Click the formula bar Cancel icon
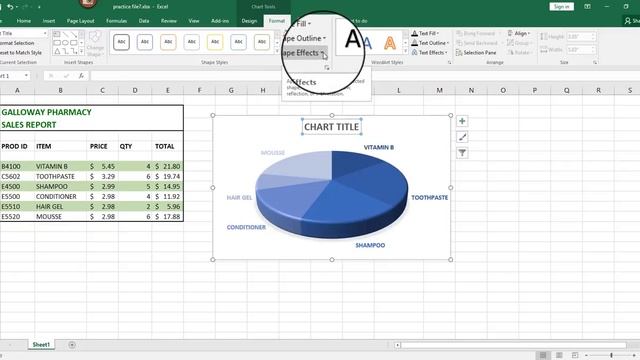The width and height of the screenshot is (640, 360). (51, 76)
